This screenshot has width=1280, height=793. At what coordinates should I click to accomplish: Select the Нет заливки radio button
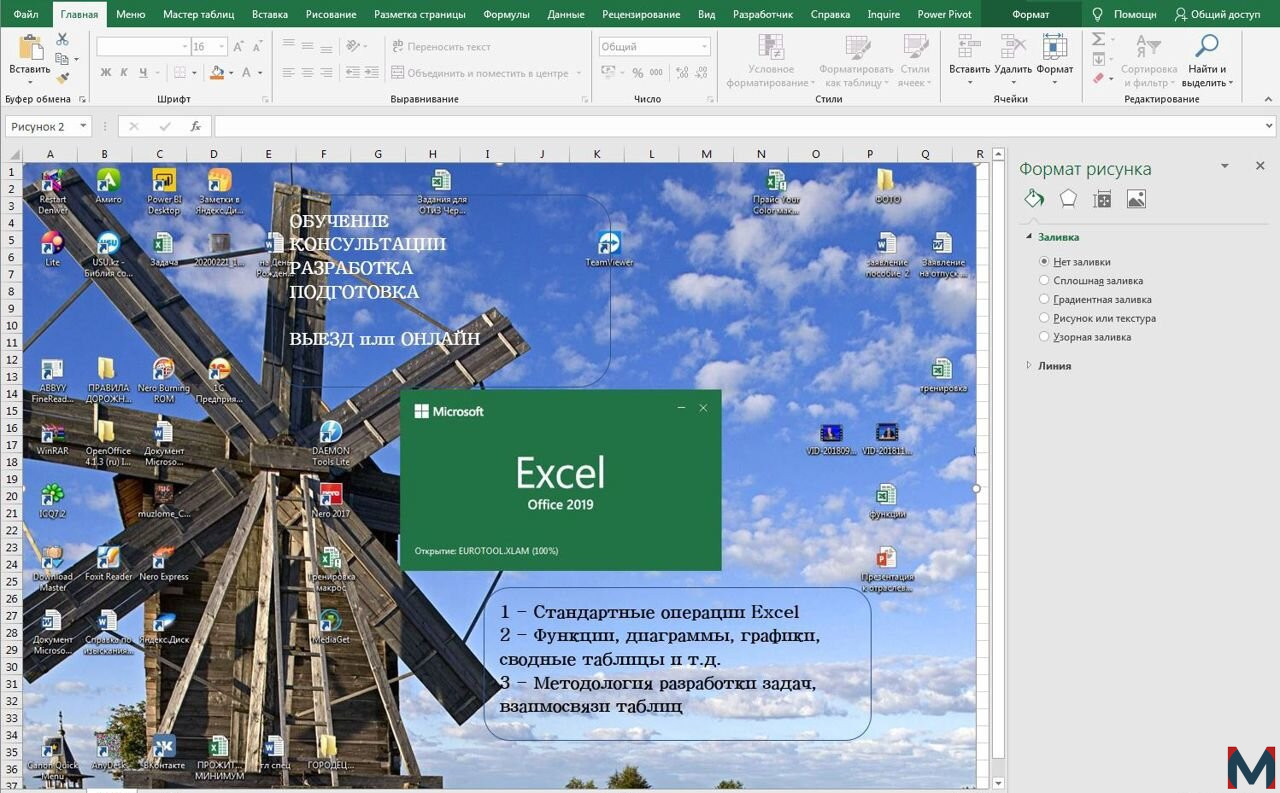(x=1045, y=261)
